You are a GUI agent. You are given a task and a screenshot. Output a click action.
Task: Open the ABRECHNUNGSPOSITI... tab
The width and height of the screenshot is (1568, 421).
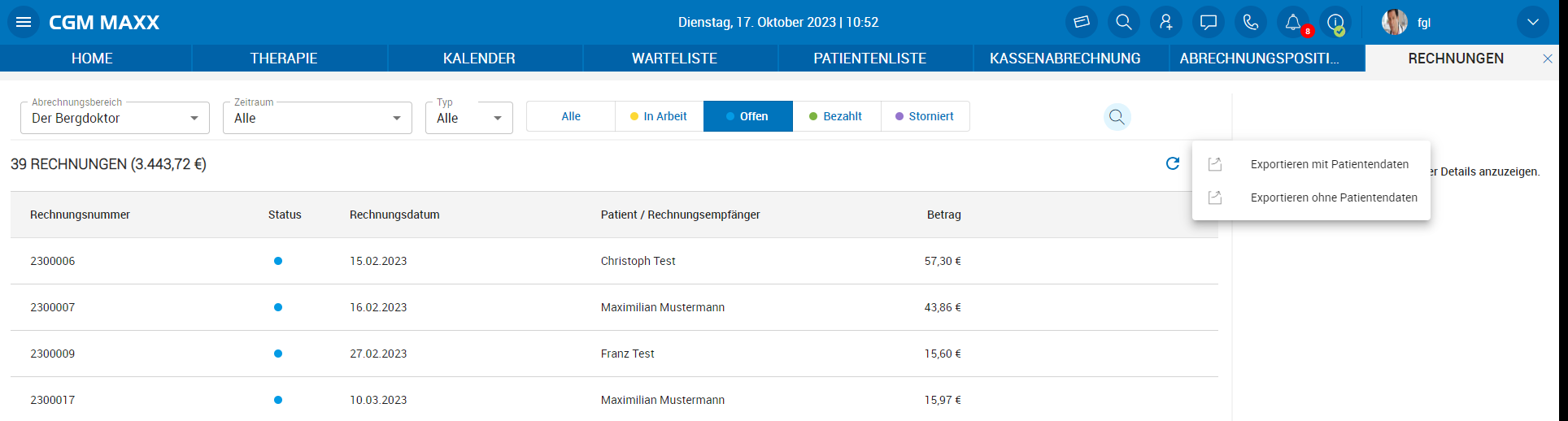1260,59
